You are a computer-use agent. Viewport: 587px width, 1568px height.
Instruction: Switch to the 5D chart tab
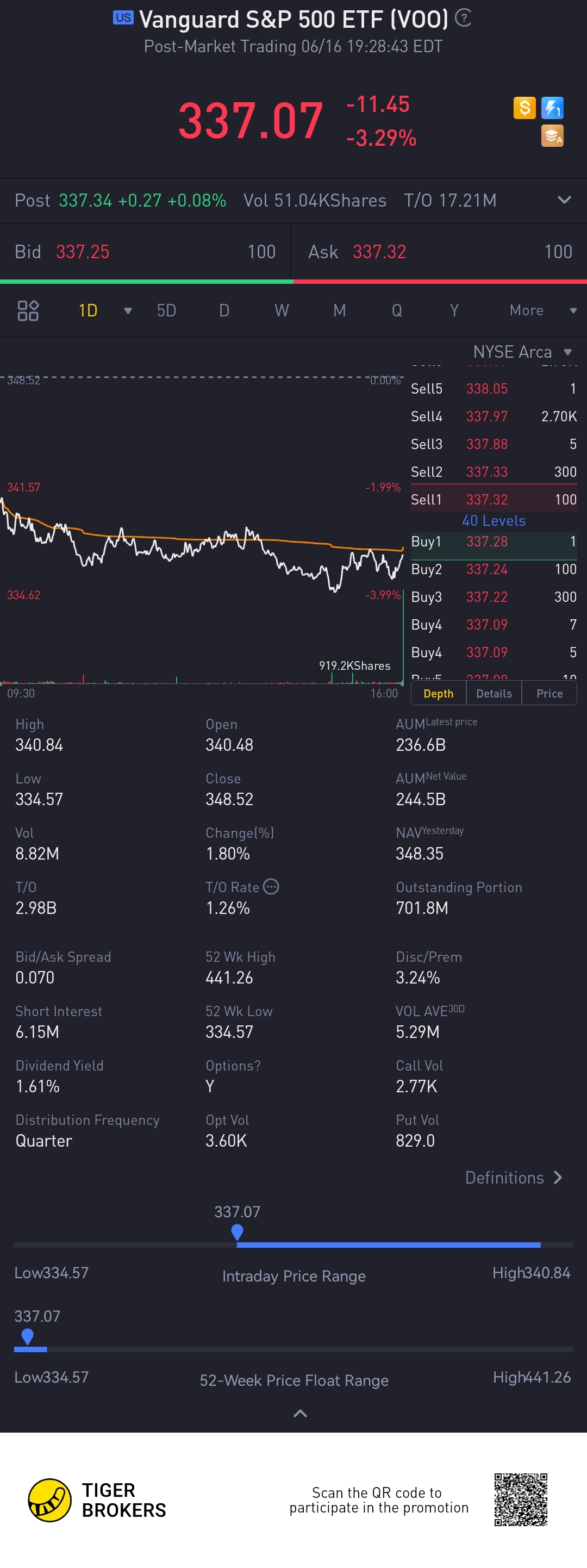(166, 310)
